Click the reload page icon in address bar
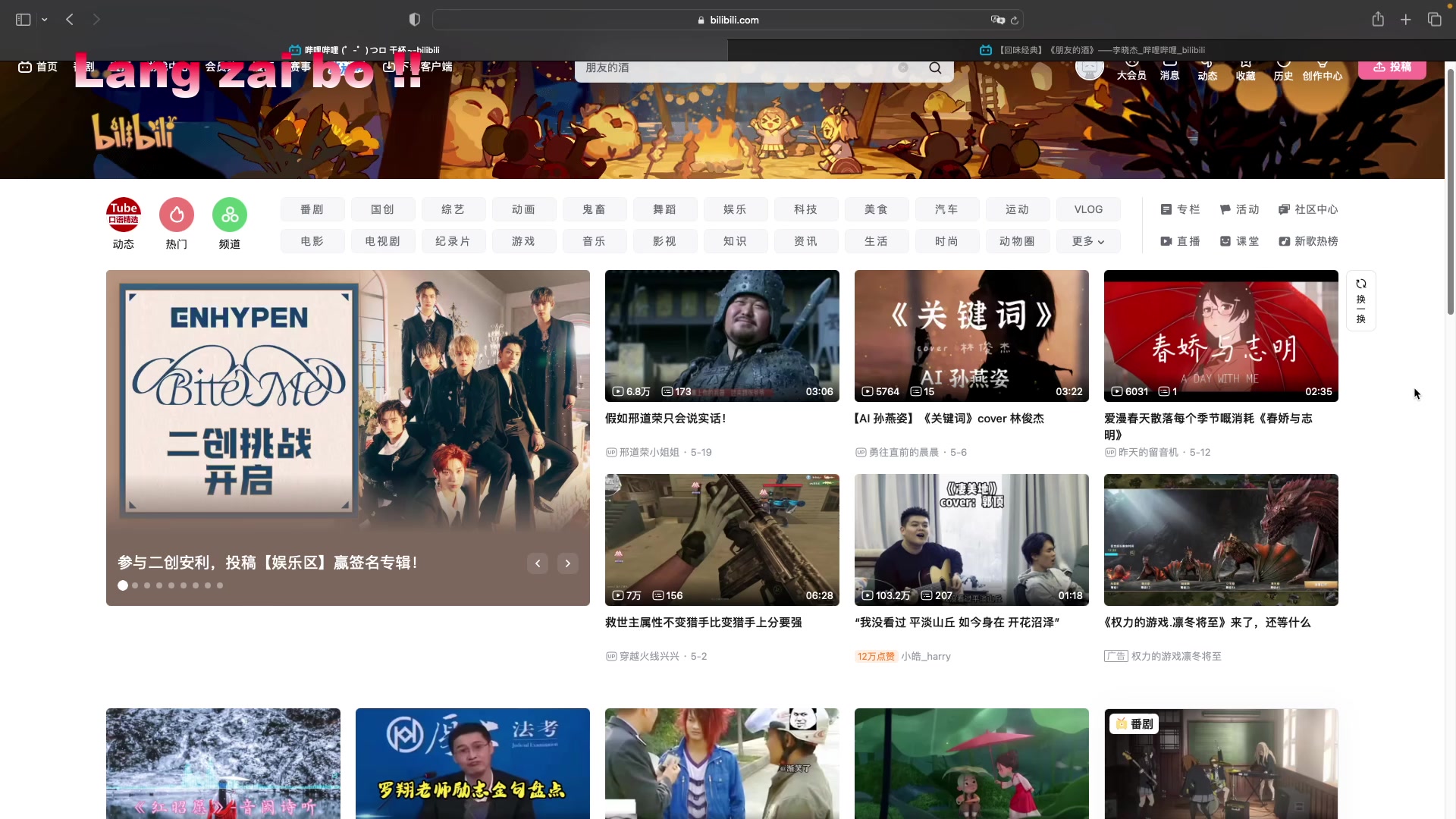This screenshot has height=819, width=1456. (x=1015, y=20)
